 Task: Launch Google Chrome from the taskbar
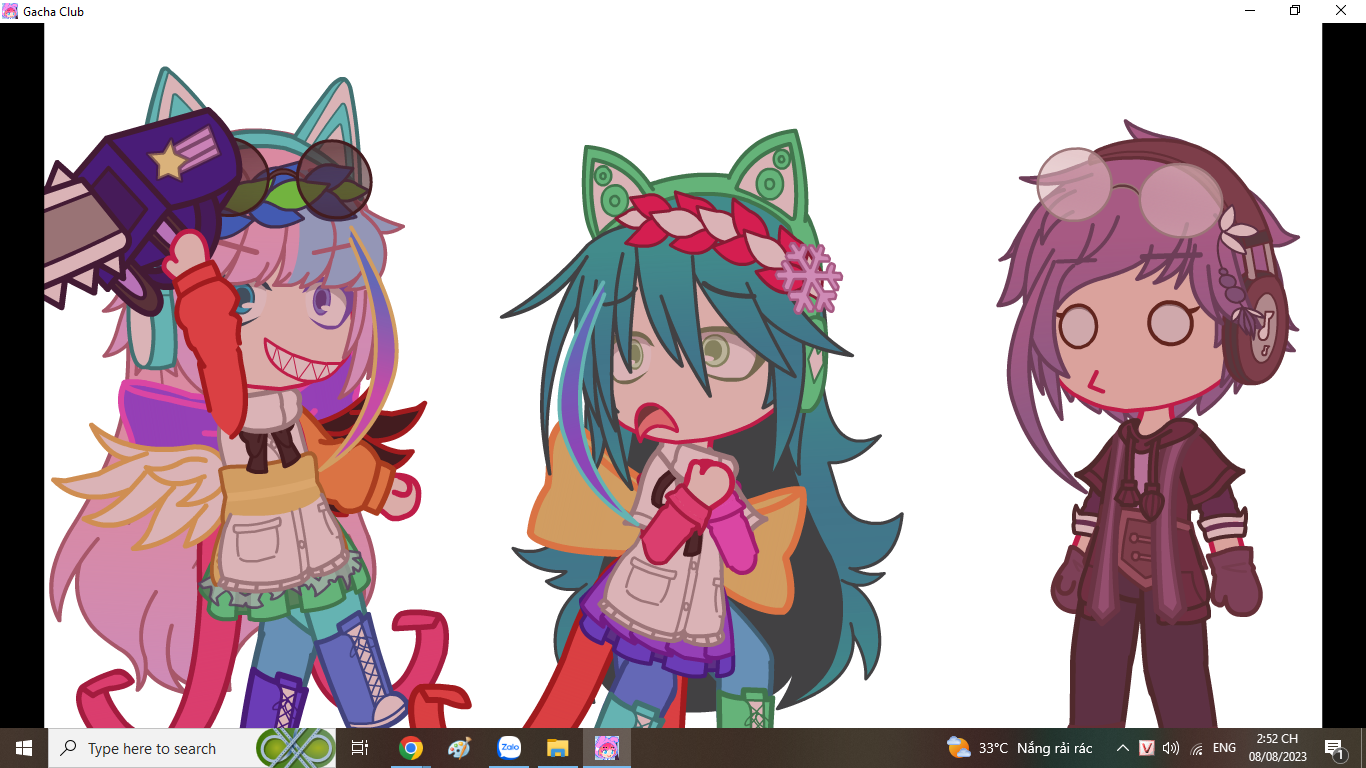(410, 748)
